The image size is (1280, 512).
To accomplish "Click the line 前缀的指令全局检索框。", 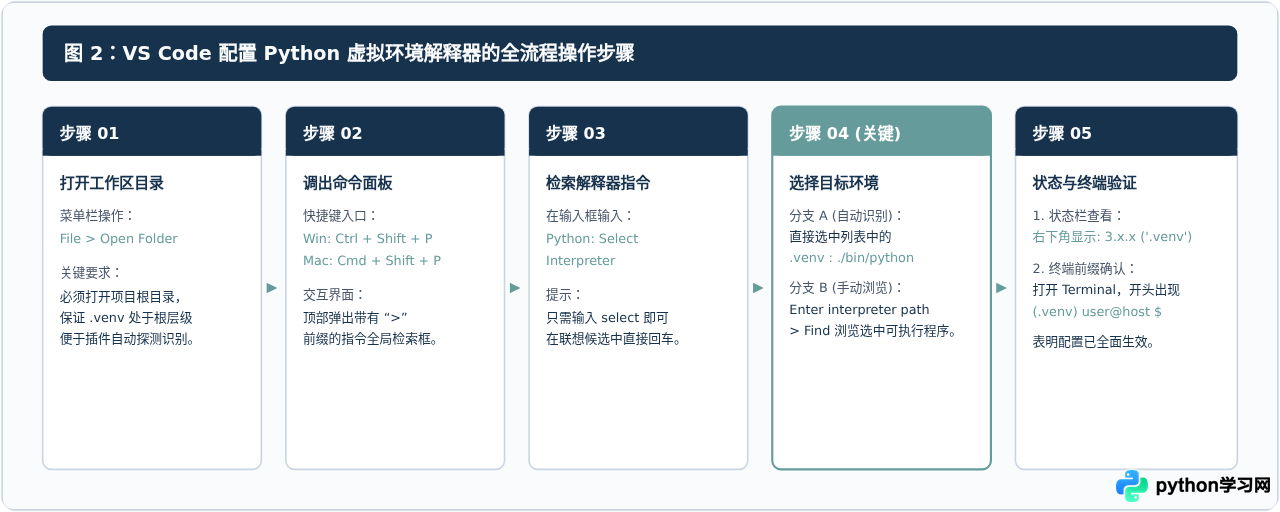I will coord(370,338).
